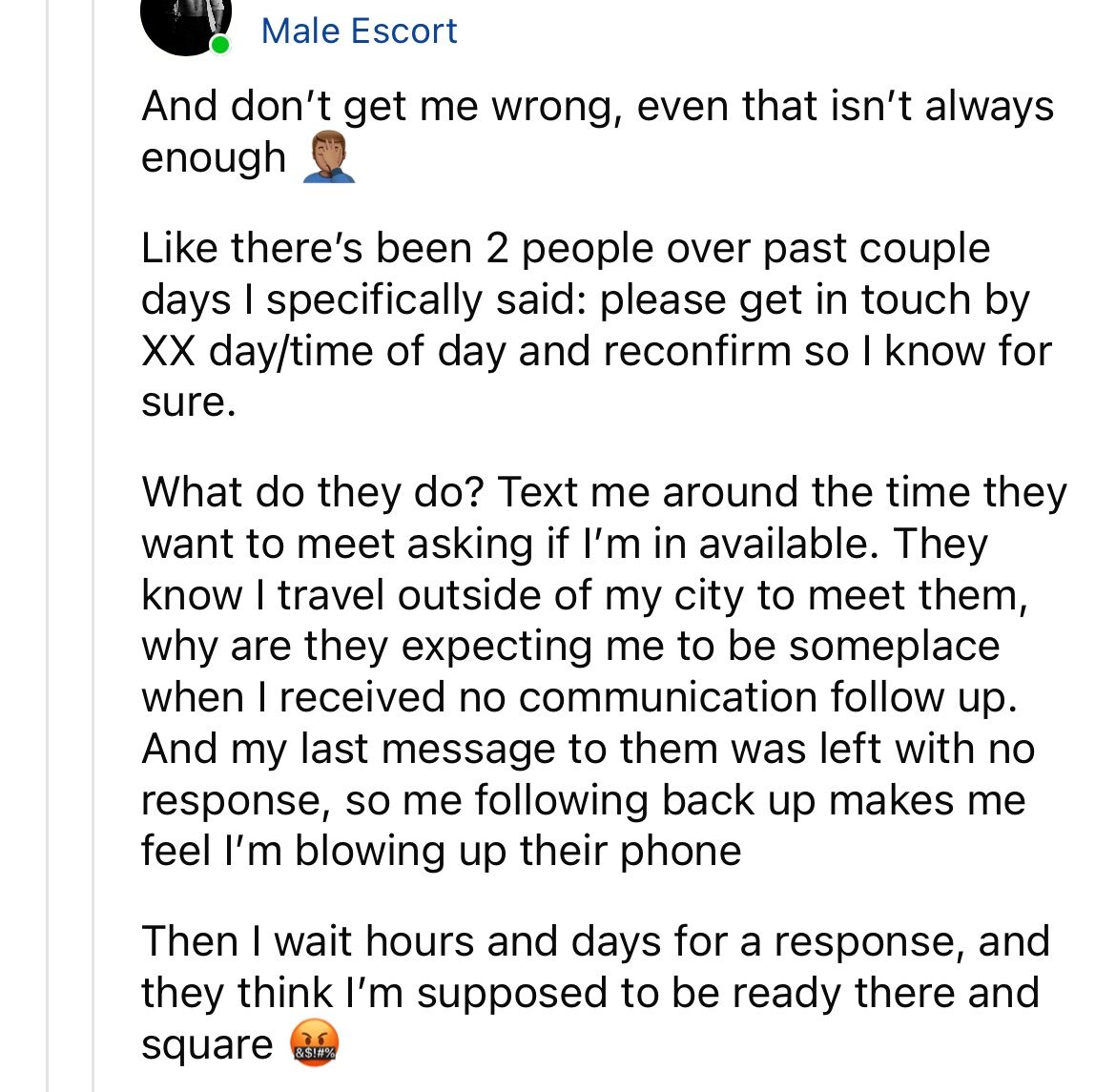Open the Male Escort profile link
The height and width of the screenshot is (1092, 1116).
pyautogui.click(x=359, y=31)
